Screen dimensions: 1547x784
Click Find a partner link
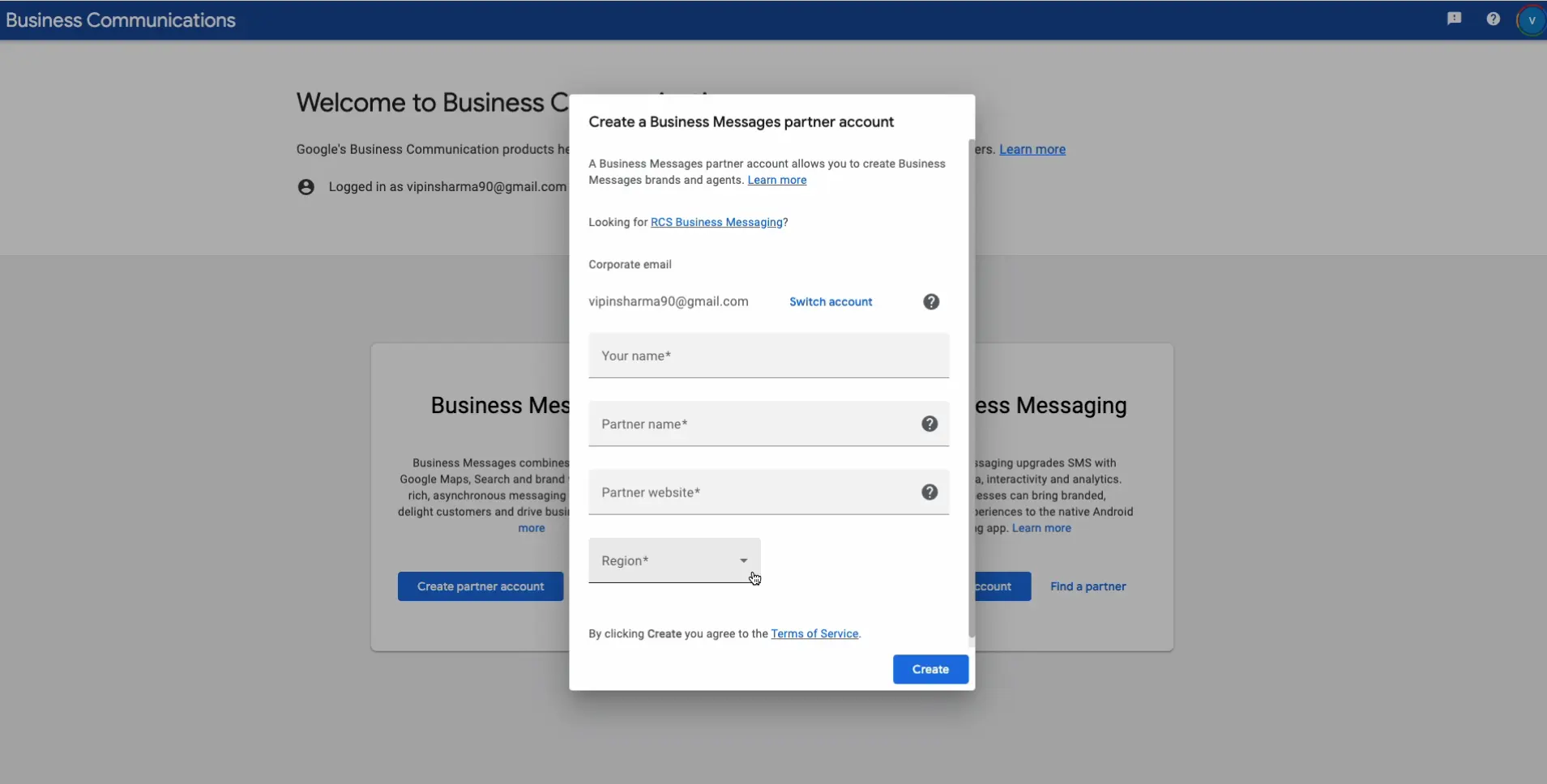[1088, 586]
